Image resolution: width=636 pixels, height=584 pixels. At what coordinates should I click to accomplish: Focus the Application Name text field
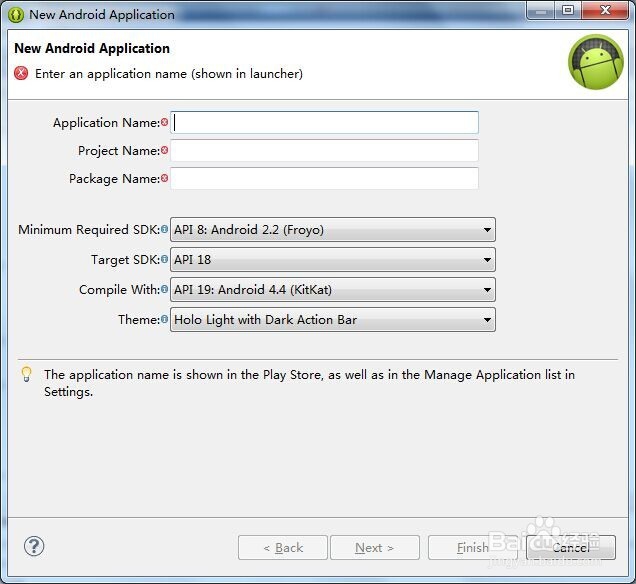point(324,122)
